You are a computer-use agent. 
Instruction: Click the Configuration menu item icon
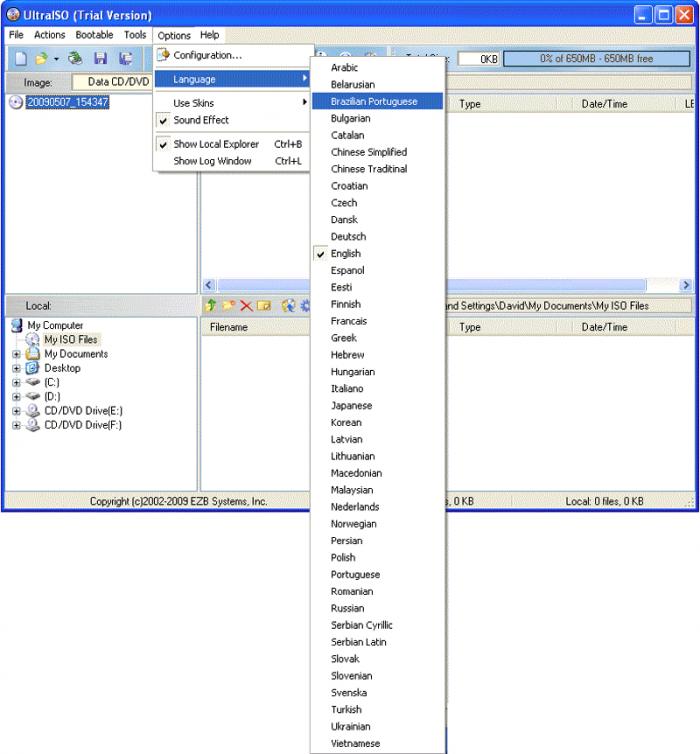pyautogui.click(x=163, y=55)
